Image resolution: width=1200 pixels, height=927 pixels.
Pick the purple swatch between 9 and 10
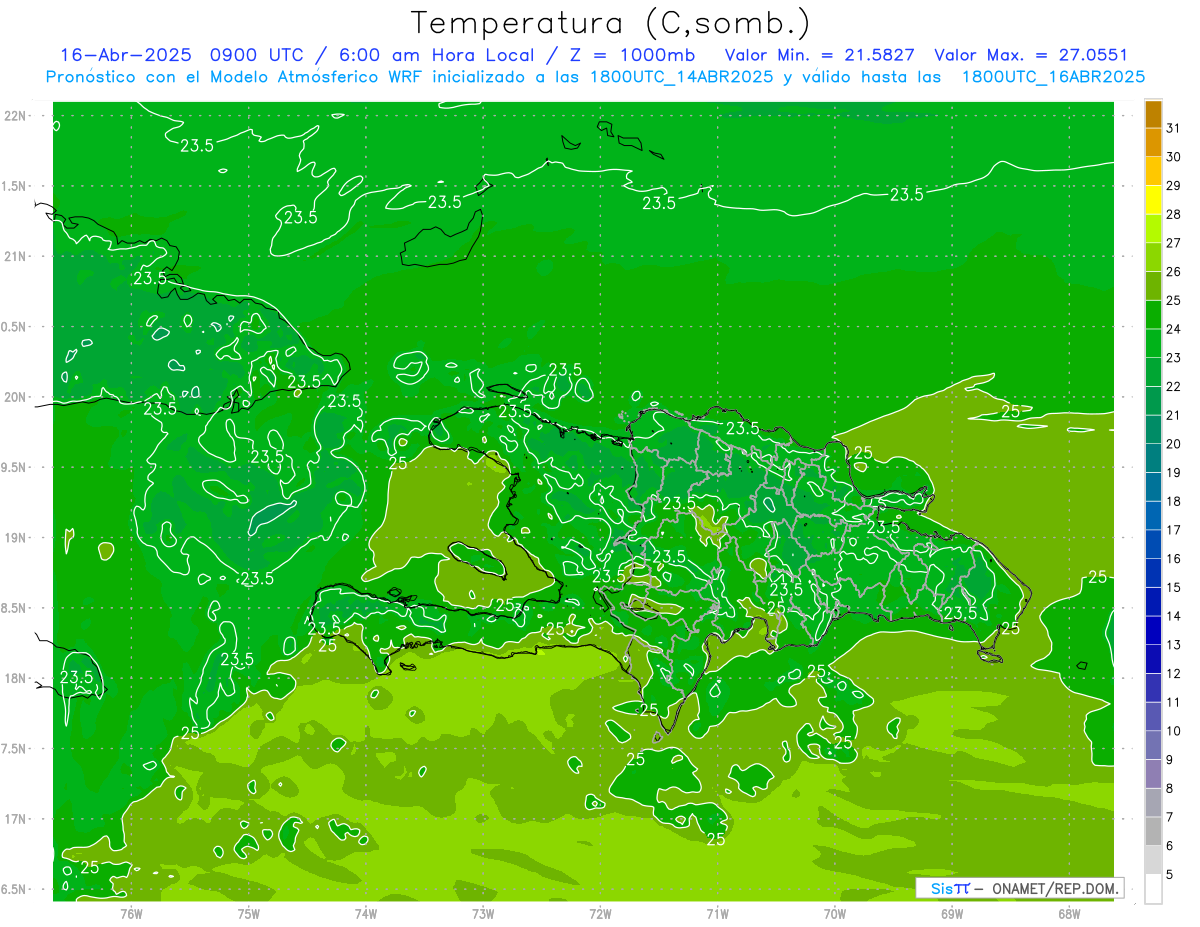[x=1153, y=745]
